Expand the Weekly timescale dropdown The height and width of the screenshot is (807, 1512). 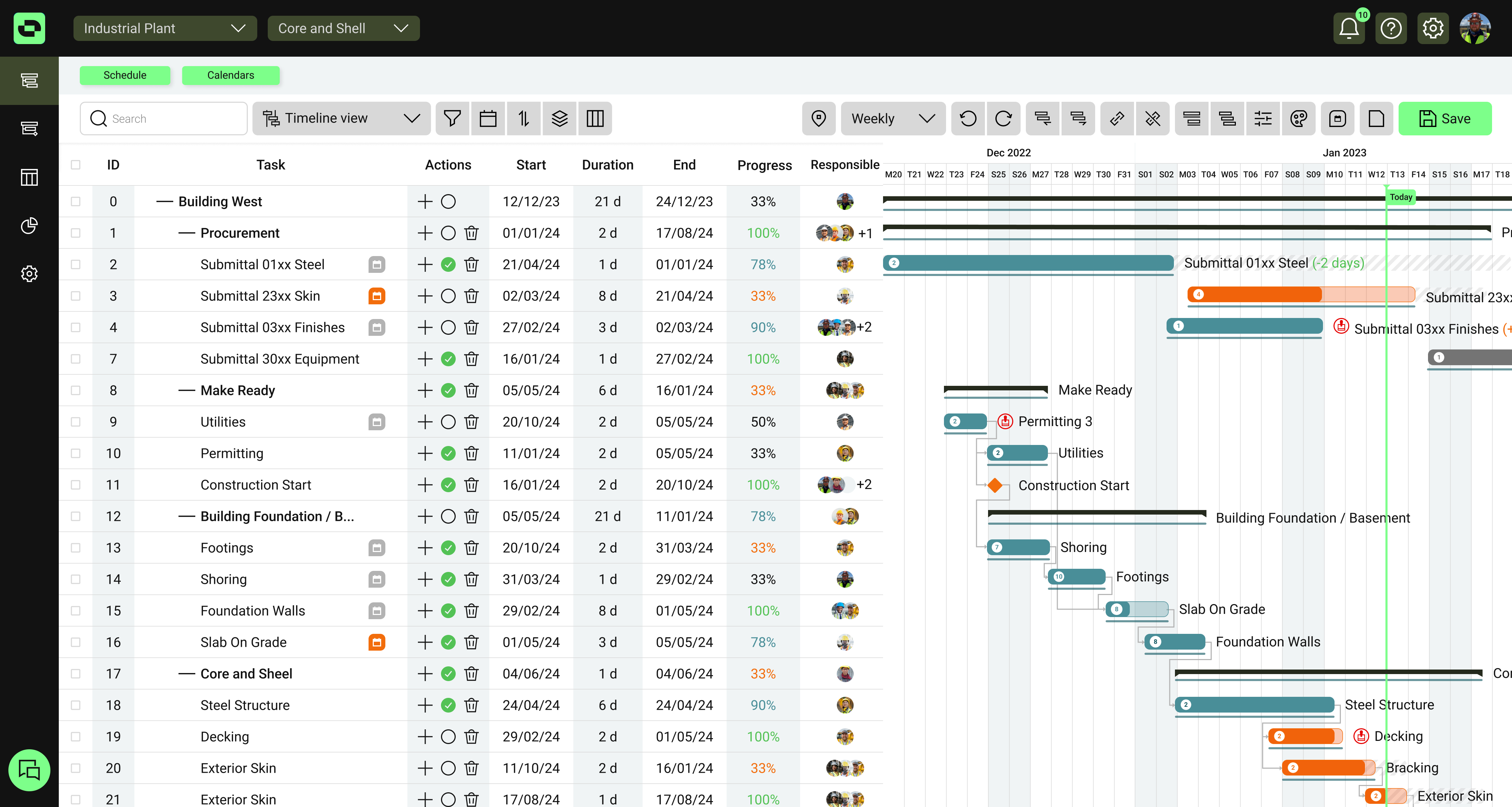892,119
